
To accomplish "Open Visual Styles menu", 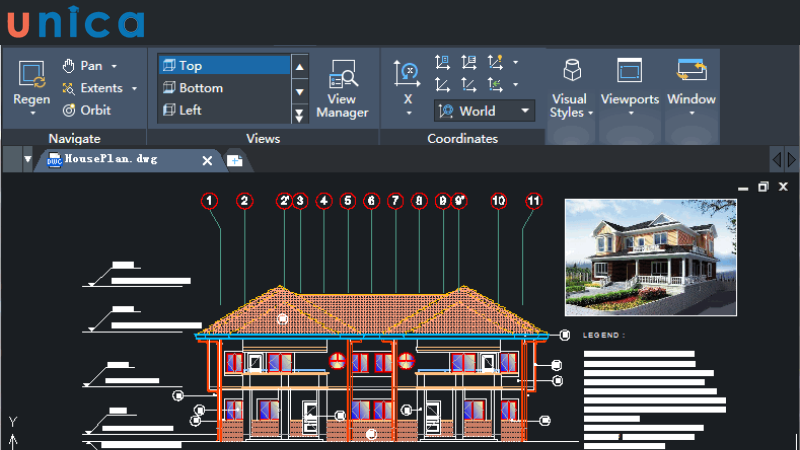I will point(570,90).
